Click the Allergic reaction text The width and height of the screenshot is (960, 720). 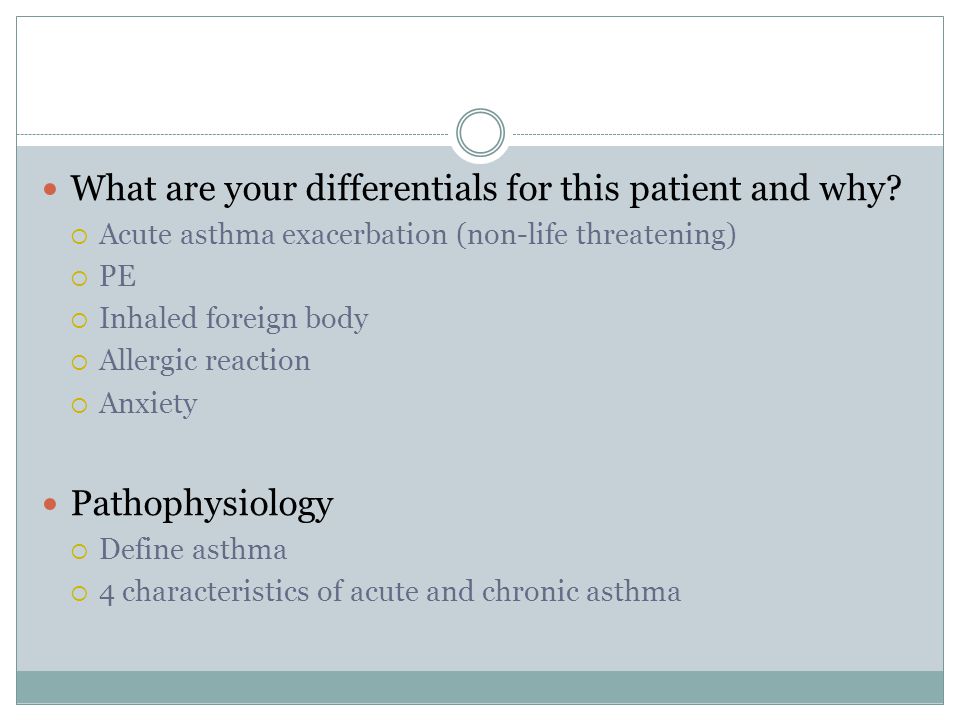[204, 361]
